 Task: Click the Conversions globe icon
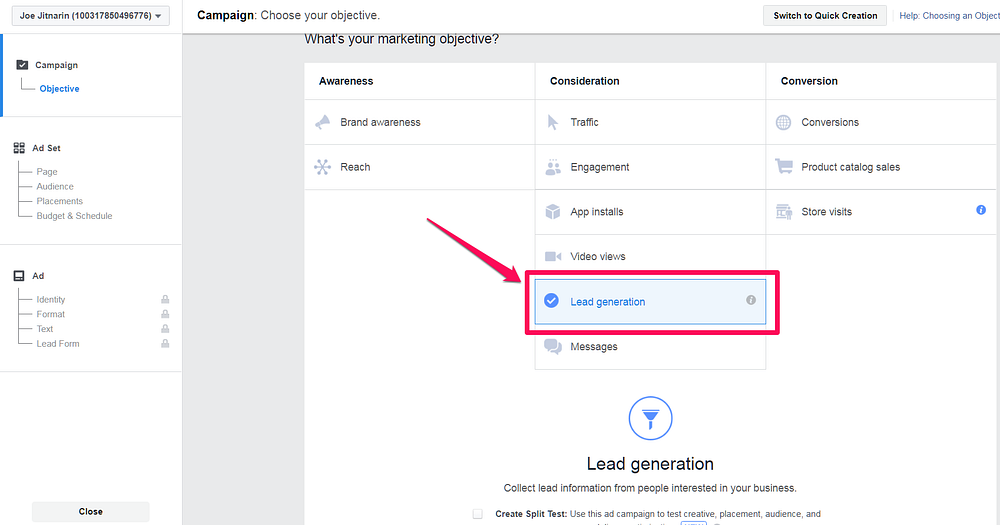pyautogui.click(x=784, y=122)
